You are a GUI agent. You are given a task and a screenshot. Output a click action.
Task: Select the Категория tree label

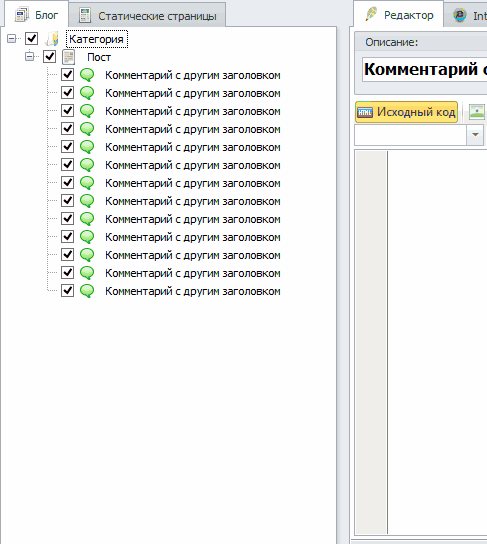click(x=97, y=39)
